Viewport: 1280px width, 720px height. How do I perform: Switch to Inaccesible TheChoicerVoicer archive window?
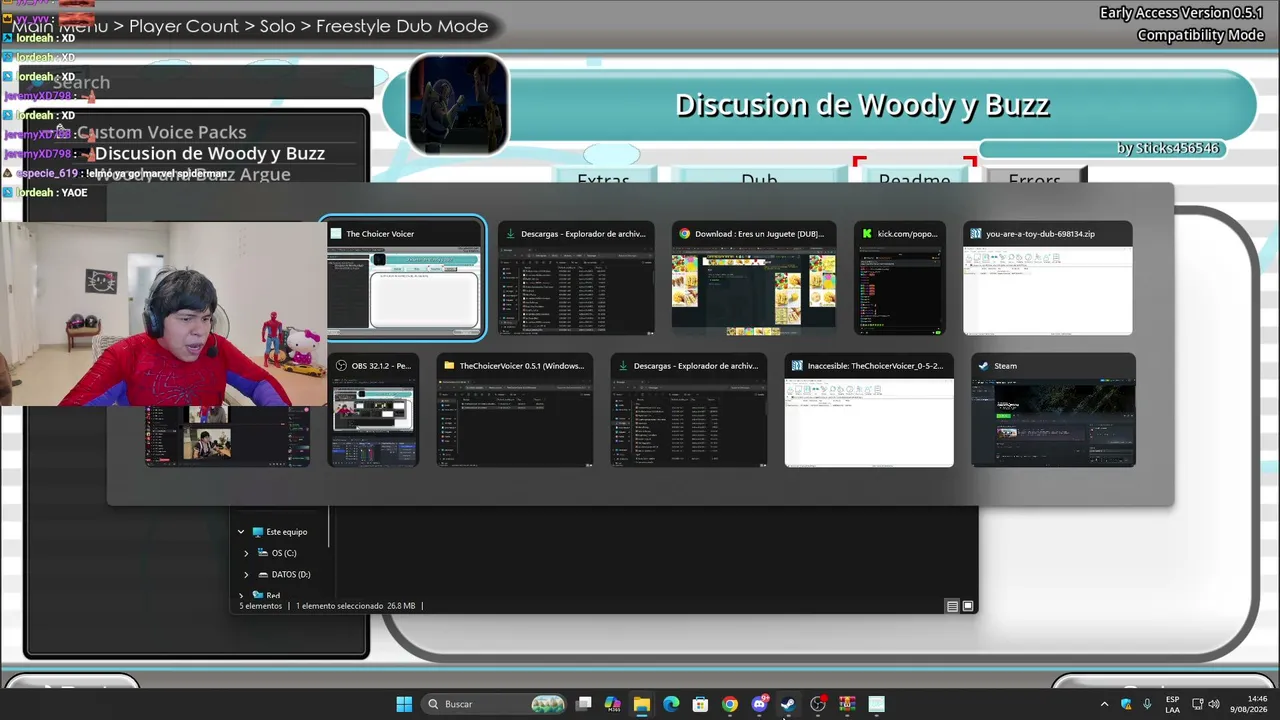coord(869,410)
